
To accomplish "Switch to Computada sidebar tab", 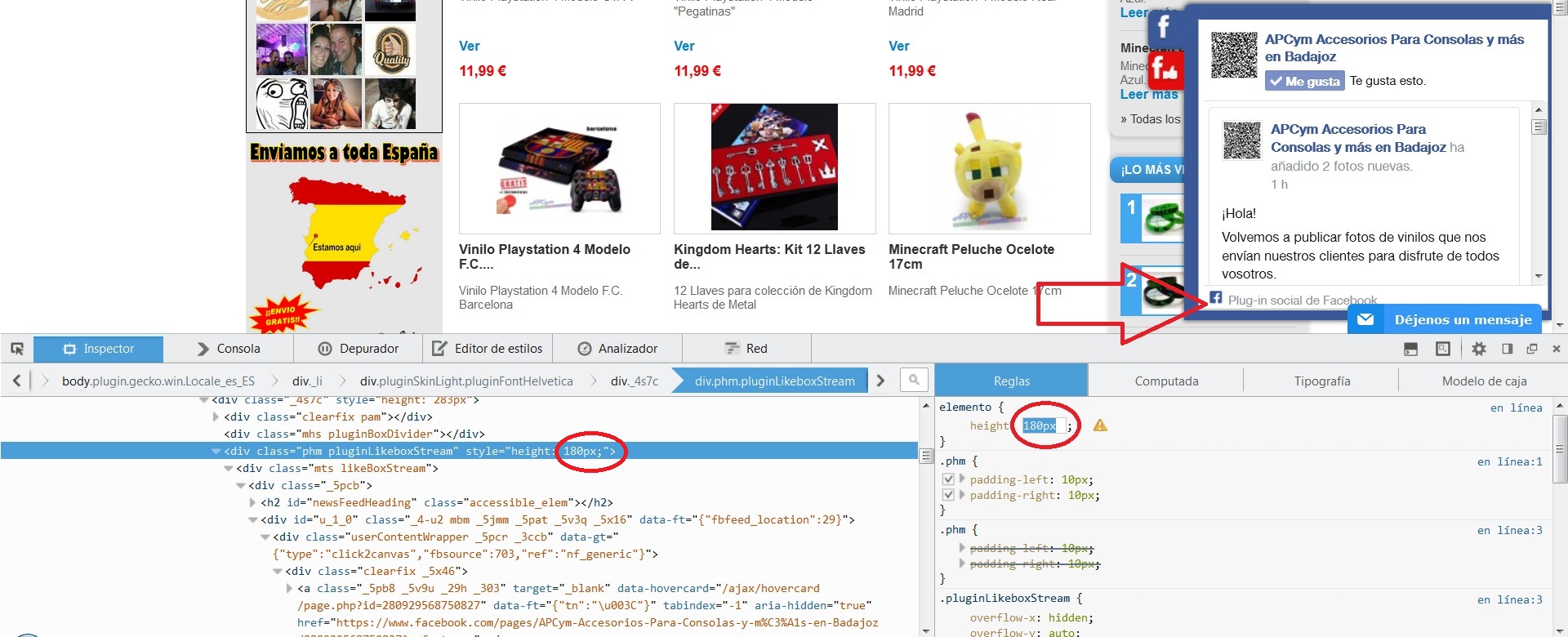I will [x=1166, y=381].
